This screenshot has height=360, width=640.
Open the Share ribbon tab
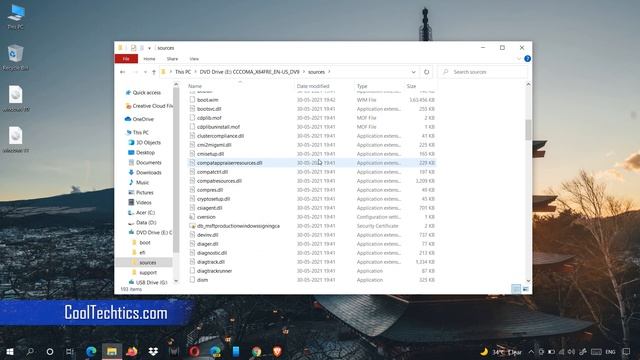[172, 59]
